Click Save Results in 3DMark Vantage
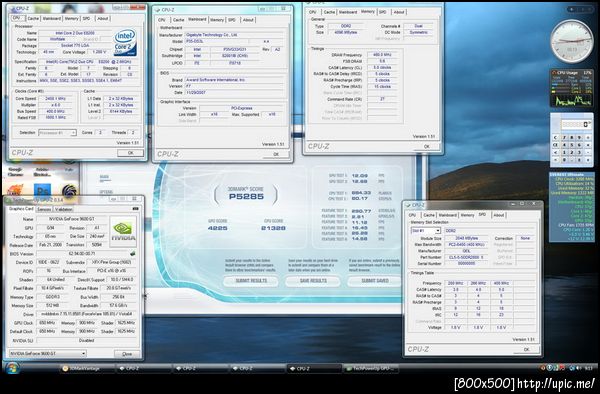600x394 pixels. (313, 281)
